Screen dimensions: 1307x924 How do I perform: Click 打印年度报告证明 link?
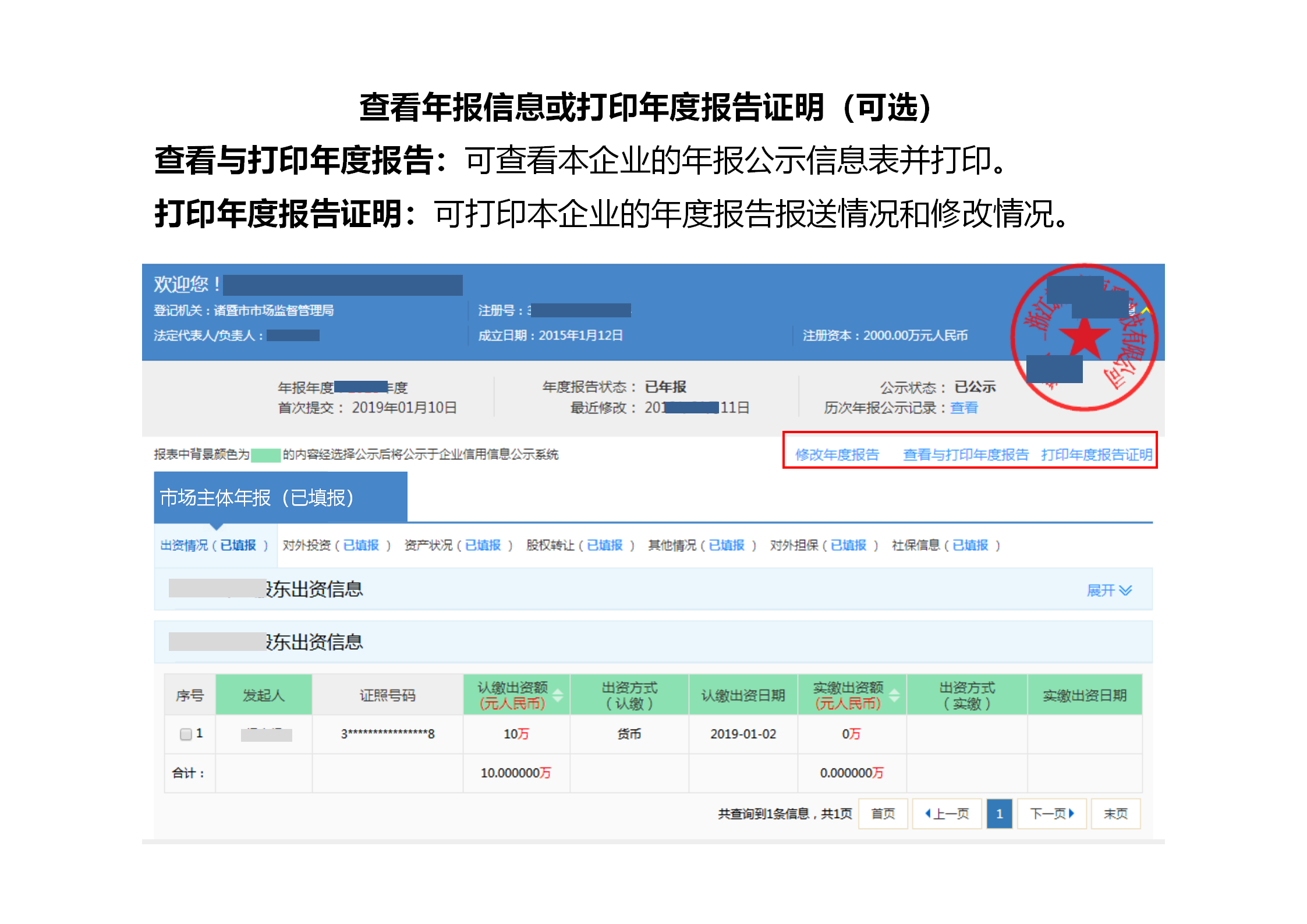pyautogui.click(x=1096, y=455)
